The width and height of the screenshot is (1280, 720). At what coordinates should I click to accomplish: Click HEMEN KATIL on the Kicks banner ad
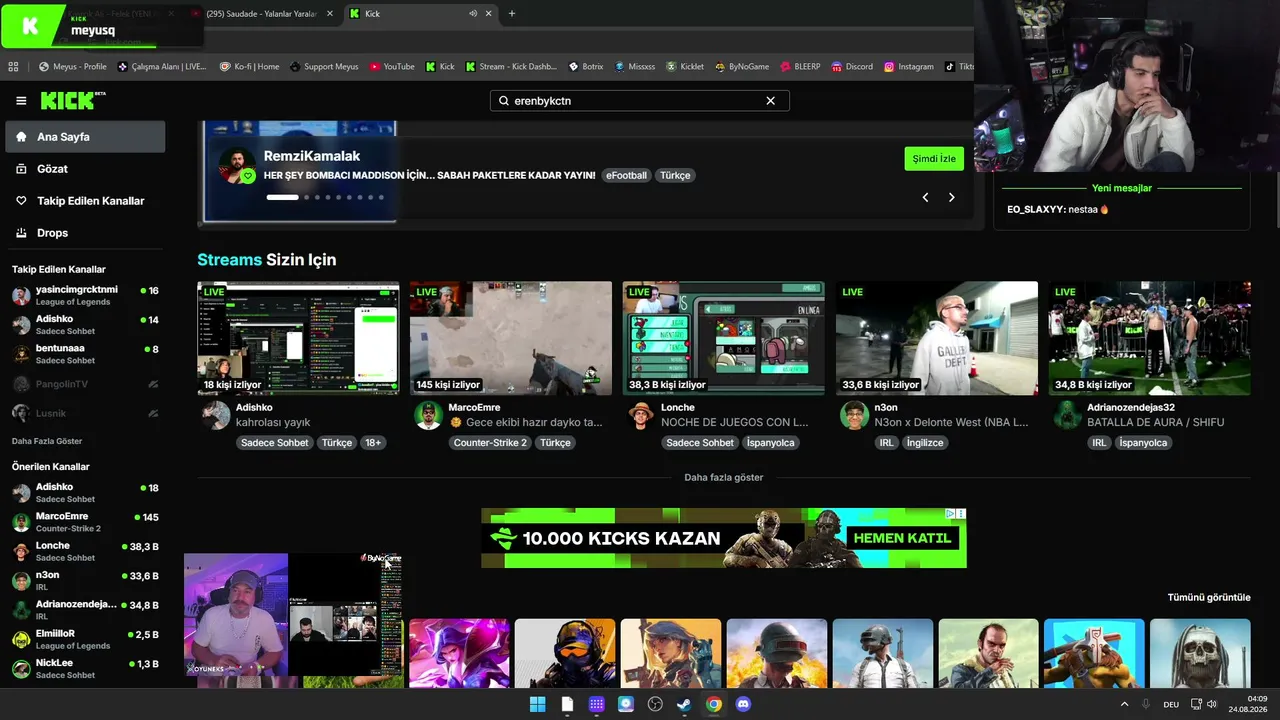902,538
